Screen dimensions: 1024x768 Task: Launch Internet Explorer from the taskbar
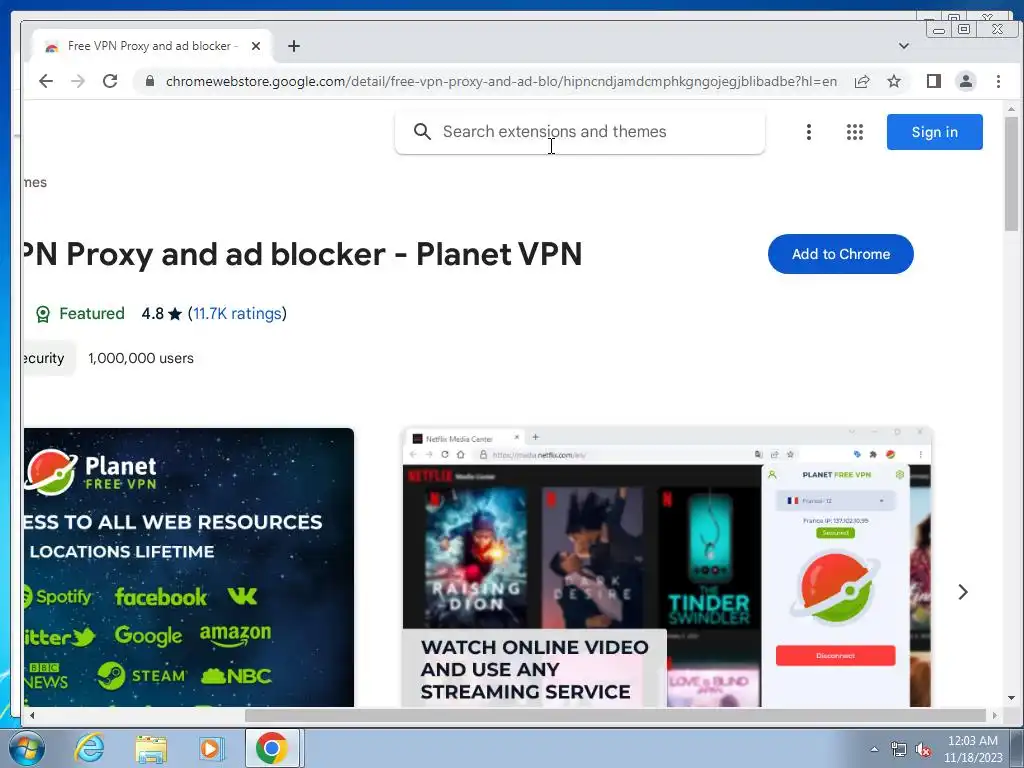coord(89,748)
